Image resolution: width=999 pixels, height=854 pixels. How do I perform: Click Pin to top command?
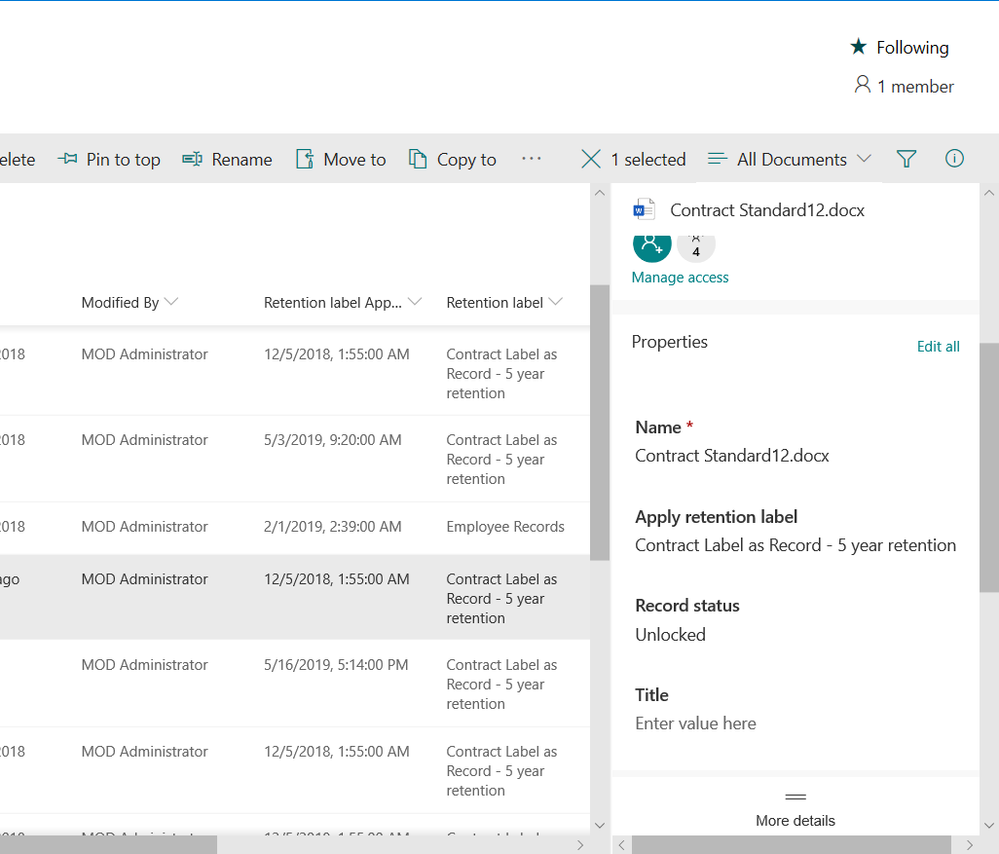coord(109,159)
